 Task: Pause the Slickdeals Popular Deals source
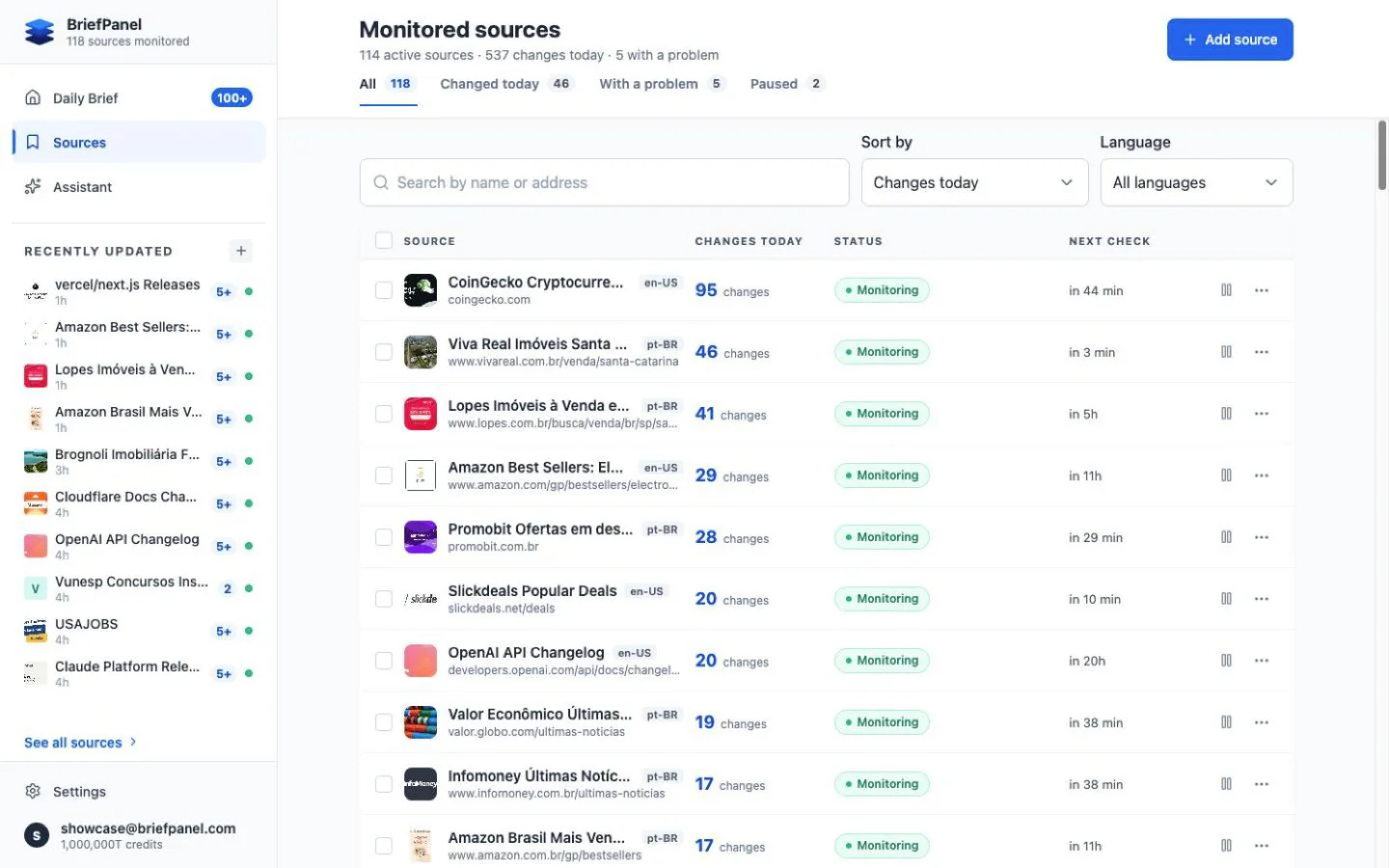coord(1226,599)
